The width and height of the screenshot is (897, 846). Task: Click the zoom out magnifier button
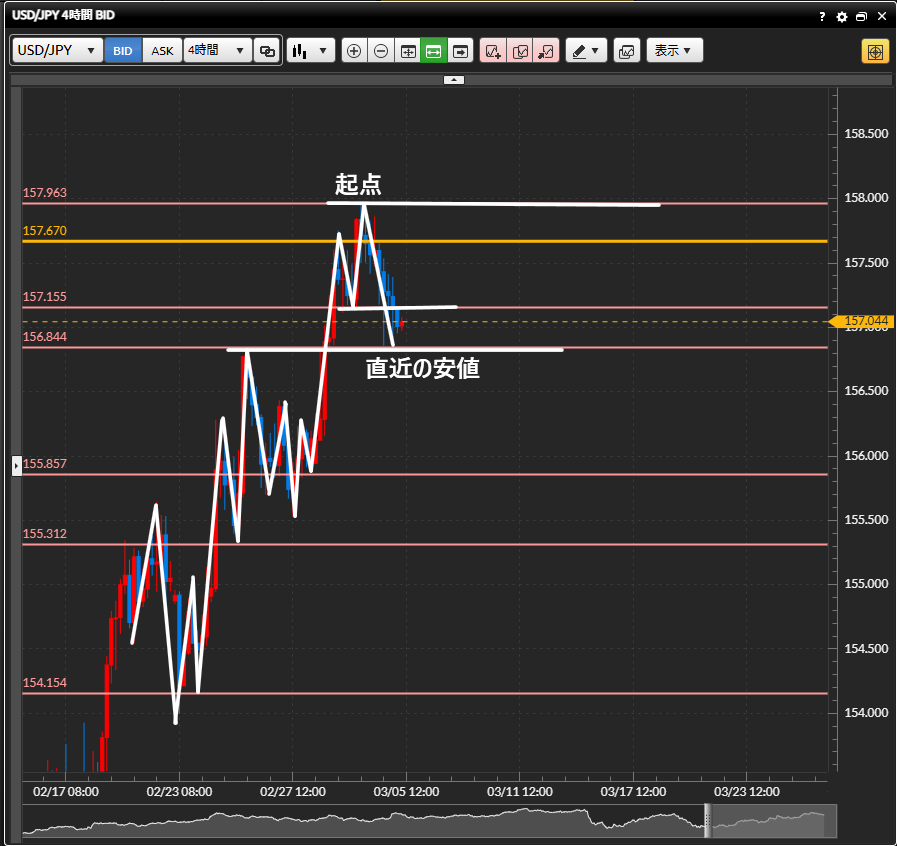point(381,51)
